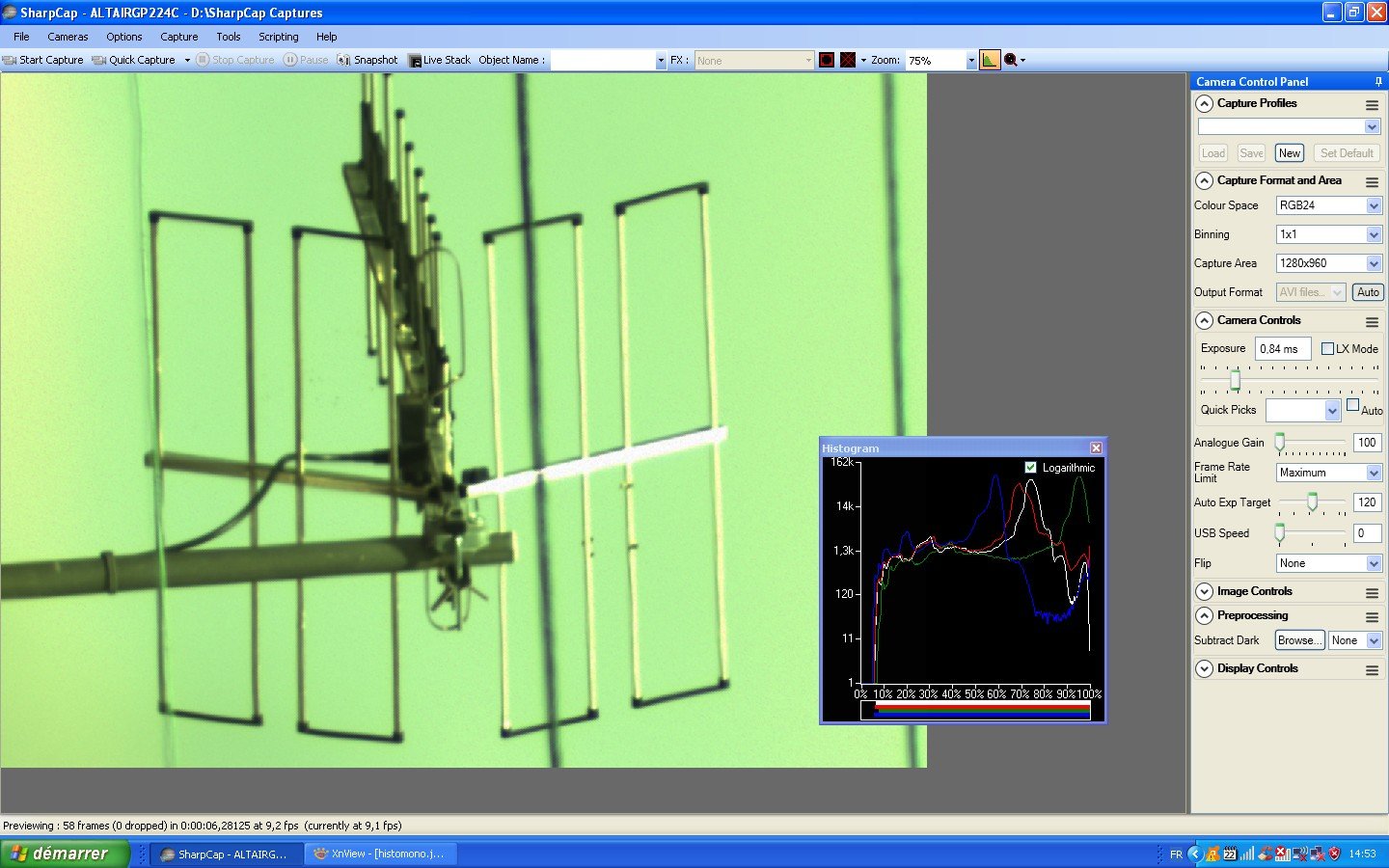Viewport: 1389px width, 868px height.
Task: Click the Auto Exp Target slider thumb
Action: (x=1312, y=502)
